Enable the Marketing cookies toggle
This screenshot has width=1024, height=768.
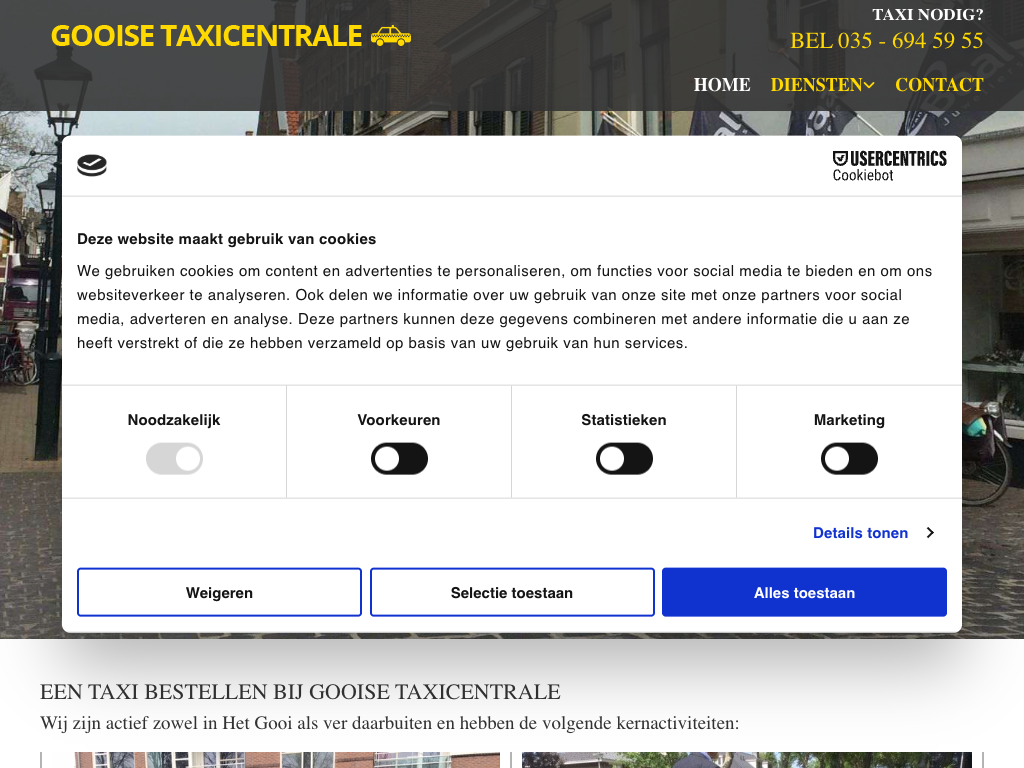click(849, 460)
